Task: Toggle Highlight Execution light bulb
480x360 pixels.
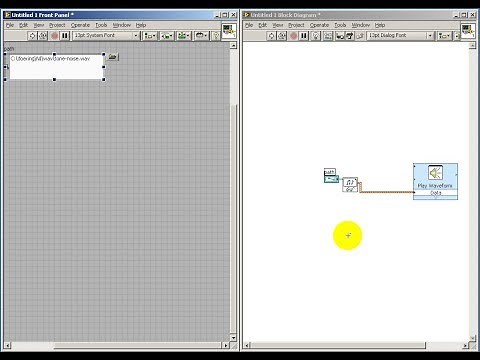Action: coord(315,36)
